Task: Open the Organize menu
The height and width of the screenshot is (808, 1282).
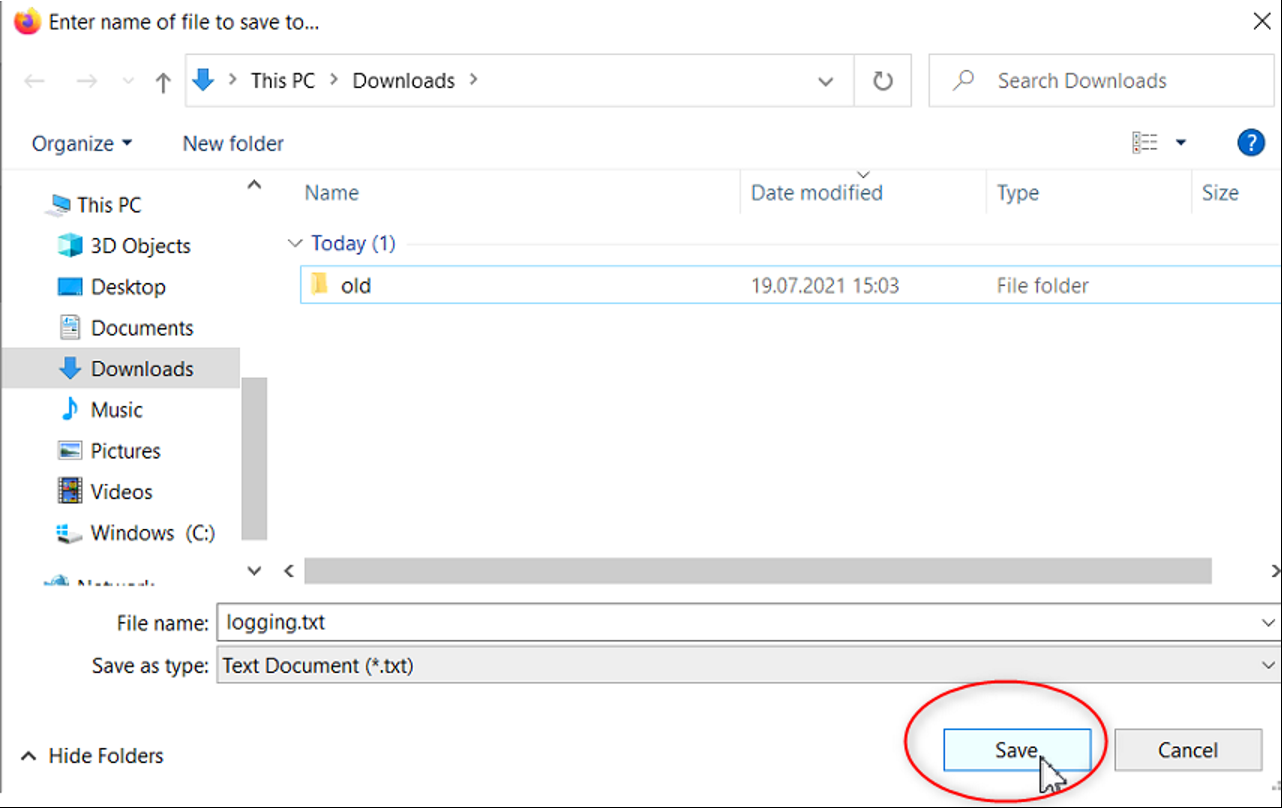Action: pyautogui.click(x=82, y=144)
